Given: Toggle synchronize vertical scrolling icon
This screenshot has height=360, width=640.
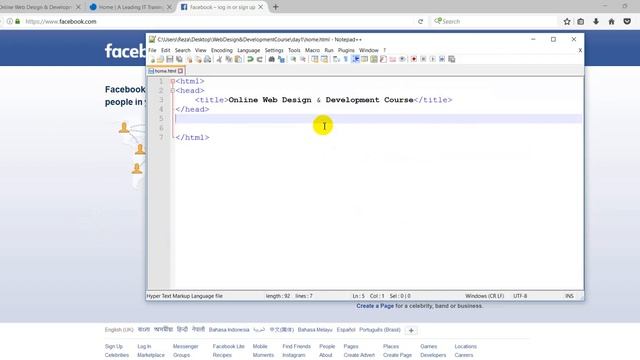Looking at the screenshot, I should (x=315, y=59).
